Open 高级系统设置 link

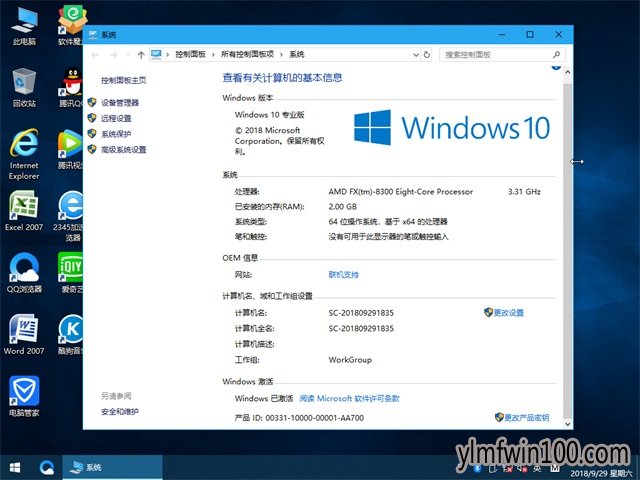[124, 150]
